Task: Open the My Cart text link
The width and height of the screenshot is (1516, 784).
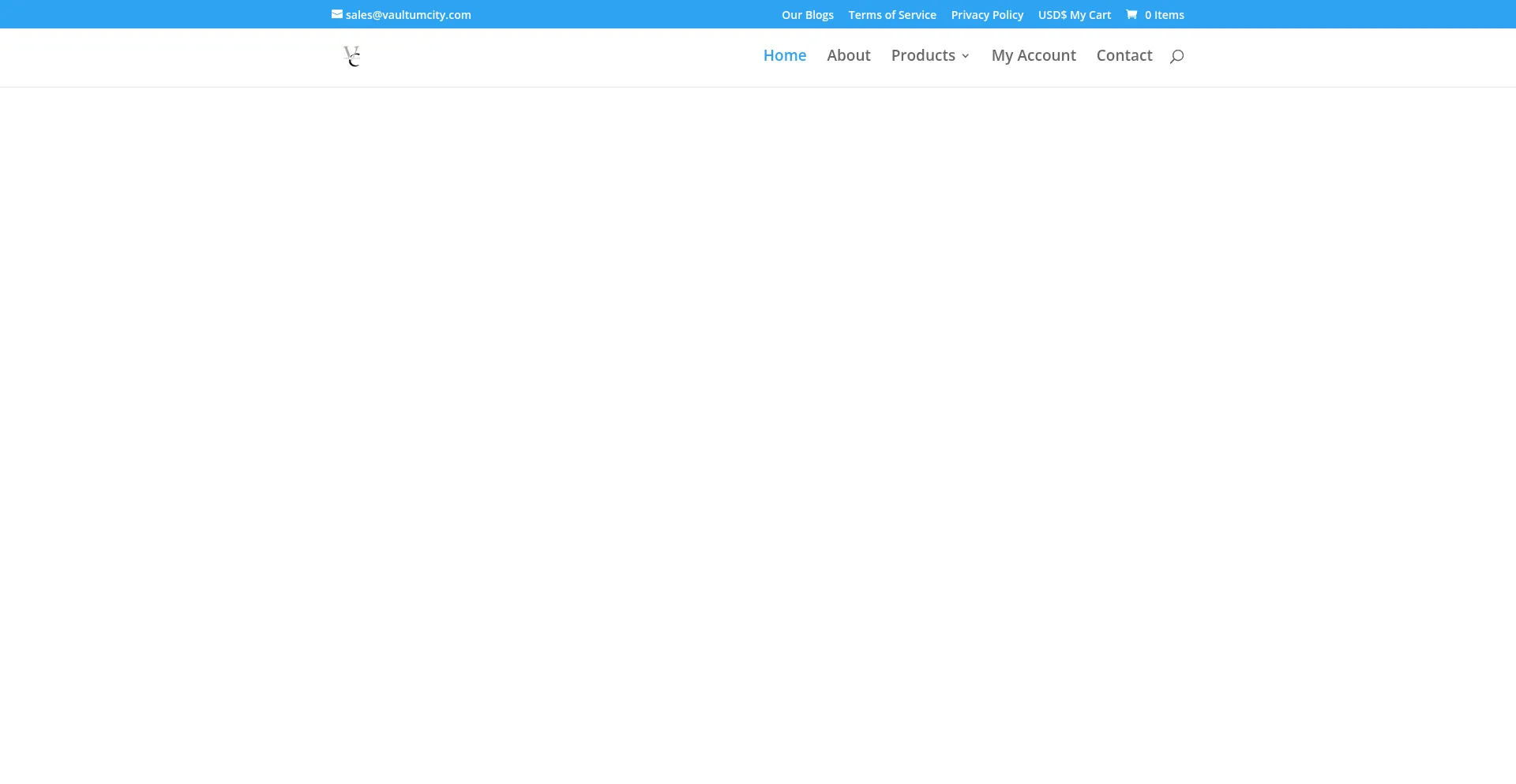Action: click(1090, 15)
